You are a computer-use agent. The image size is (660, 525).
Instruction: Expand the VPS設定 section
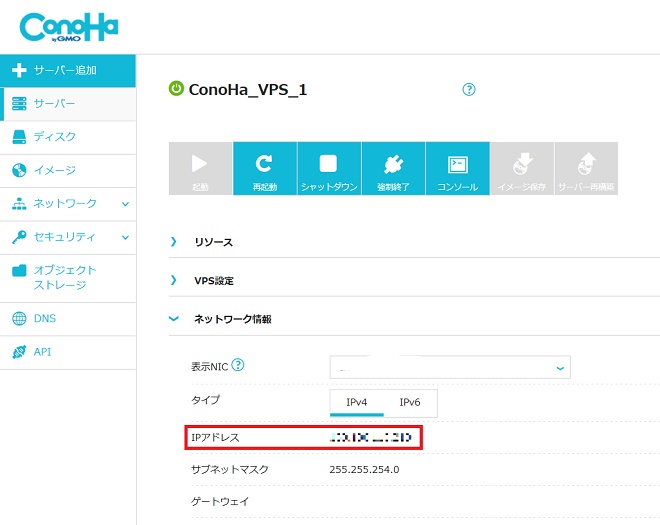pos(213,280)
